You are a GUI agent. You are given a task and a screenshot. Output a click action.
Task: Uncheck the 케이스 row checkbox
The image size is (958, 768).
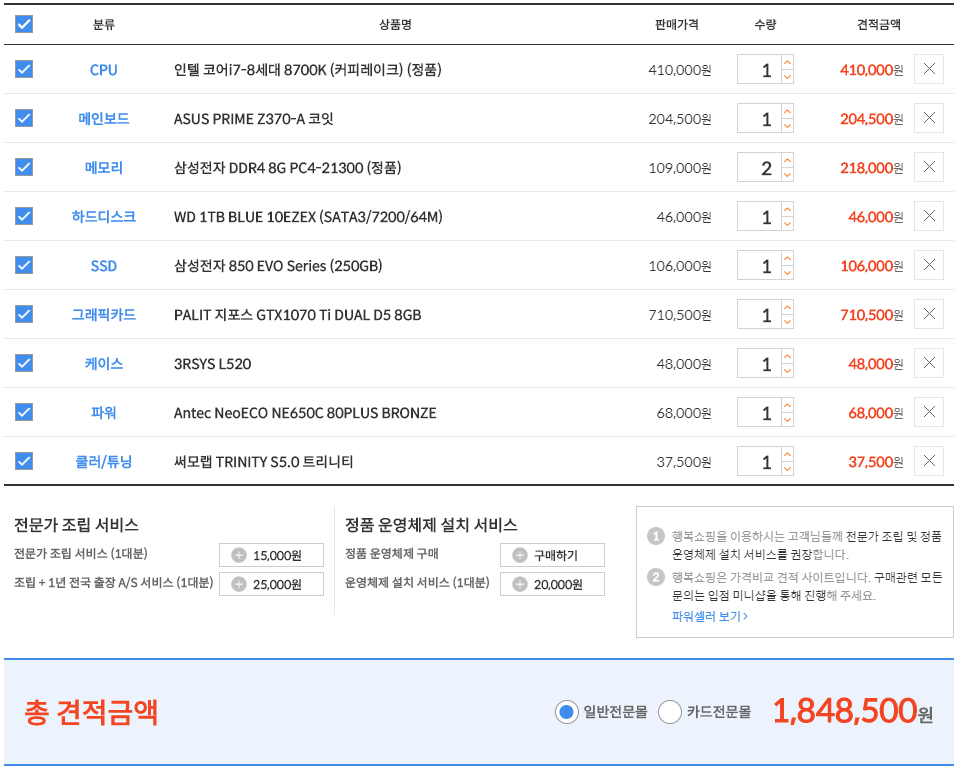24,363
